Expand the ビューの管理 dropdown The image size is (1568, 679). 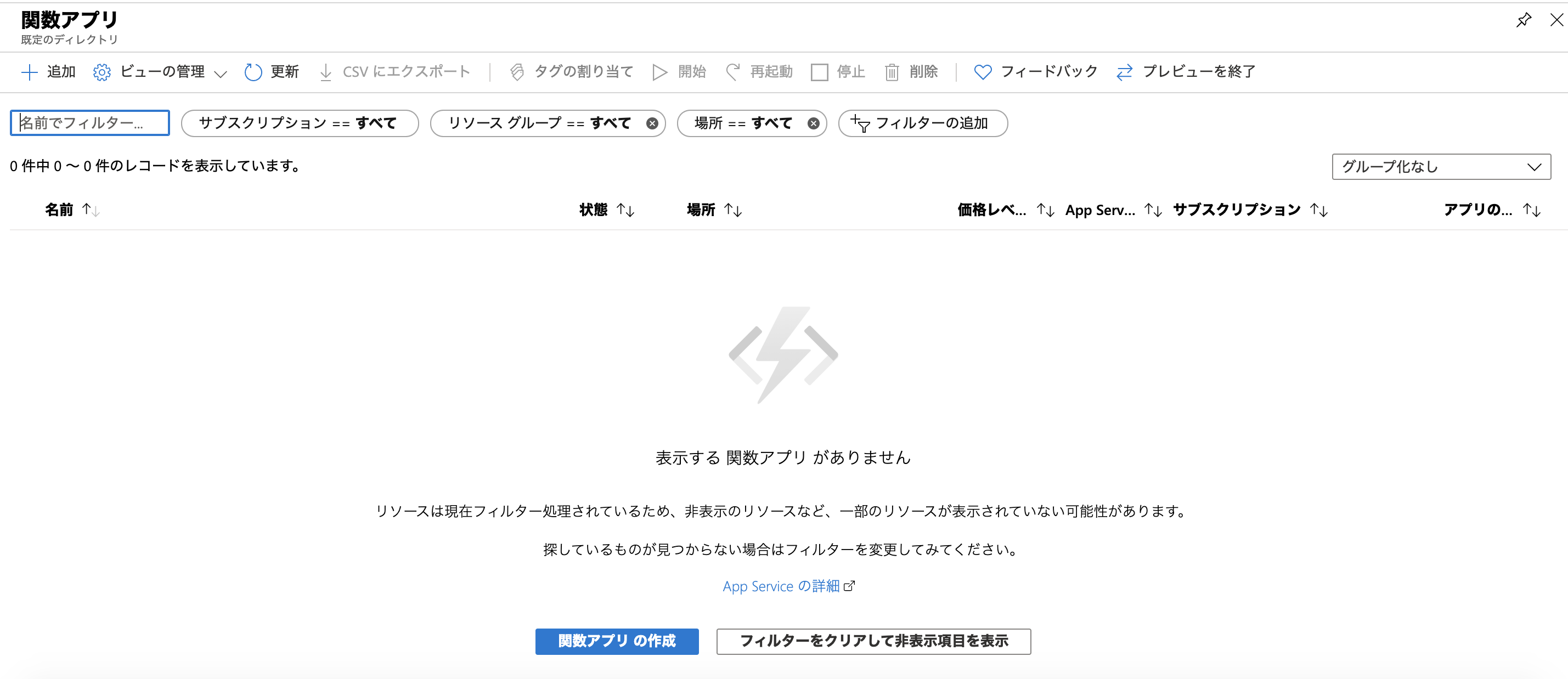click(x=221, y=73)
